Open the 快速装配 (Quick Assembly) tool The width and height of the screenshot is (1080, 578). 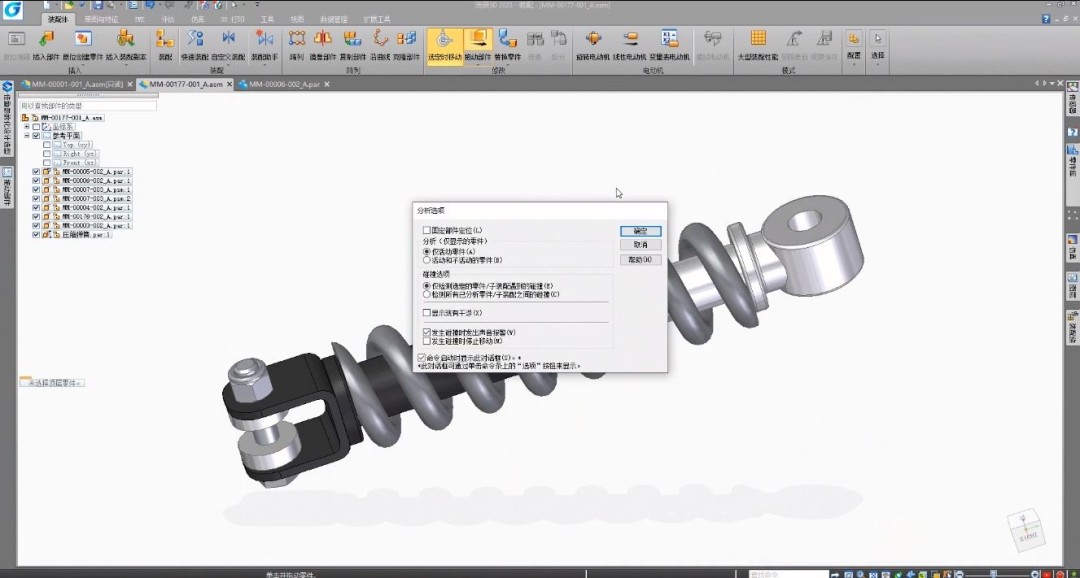(x=193, y=40)
